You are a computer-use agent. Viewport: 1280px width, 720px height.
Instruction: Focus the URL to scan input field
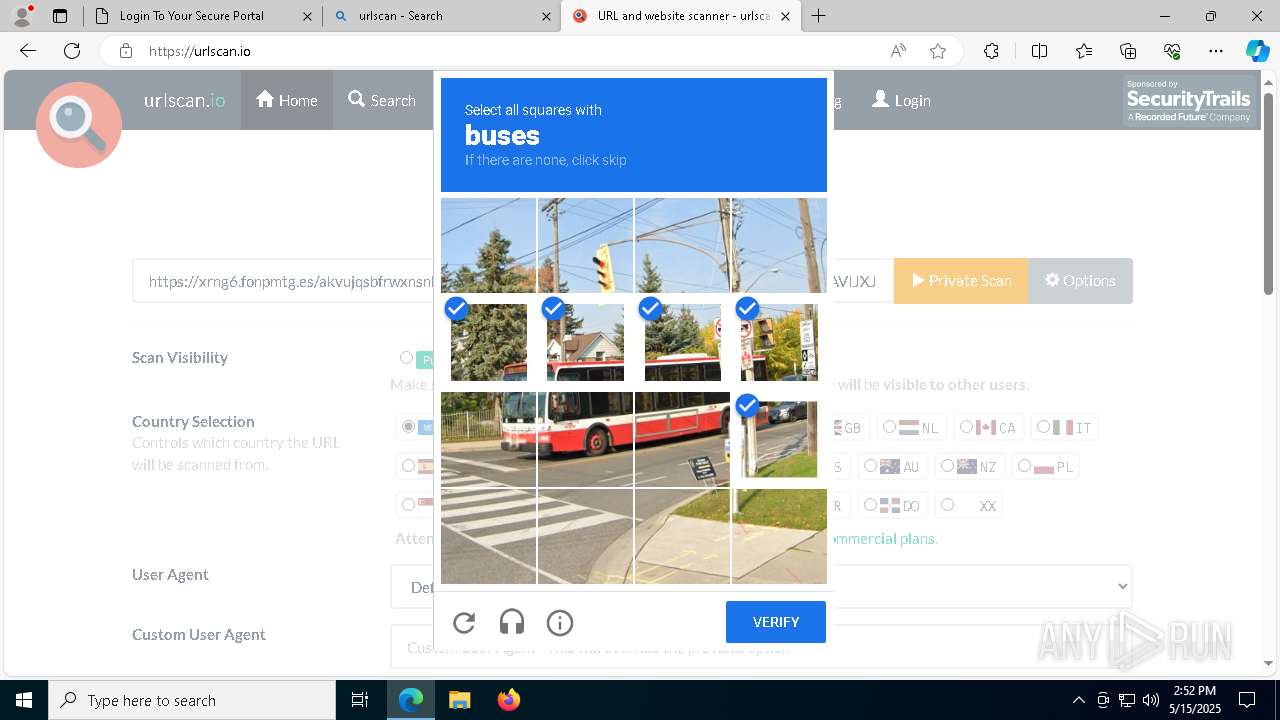click(513, 281)
